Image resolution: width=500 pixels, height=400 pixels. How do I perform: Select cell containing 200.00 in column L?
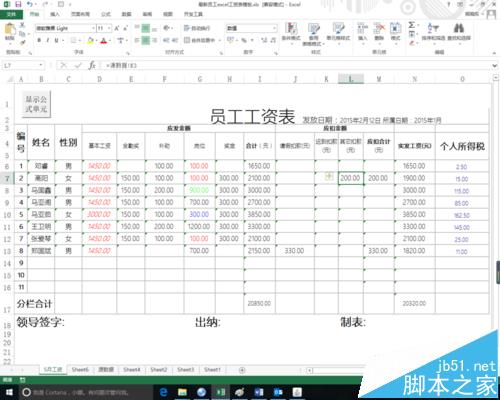(351, 178)
